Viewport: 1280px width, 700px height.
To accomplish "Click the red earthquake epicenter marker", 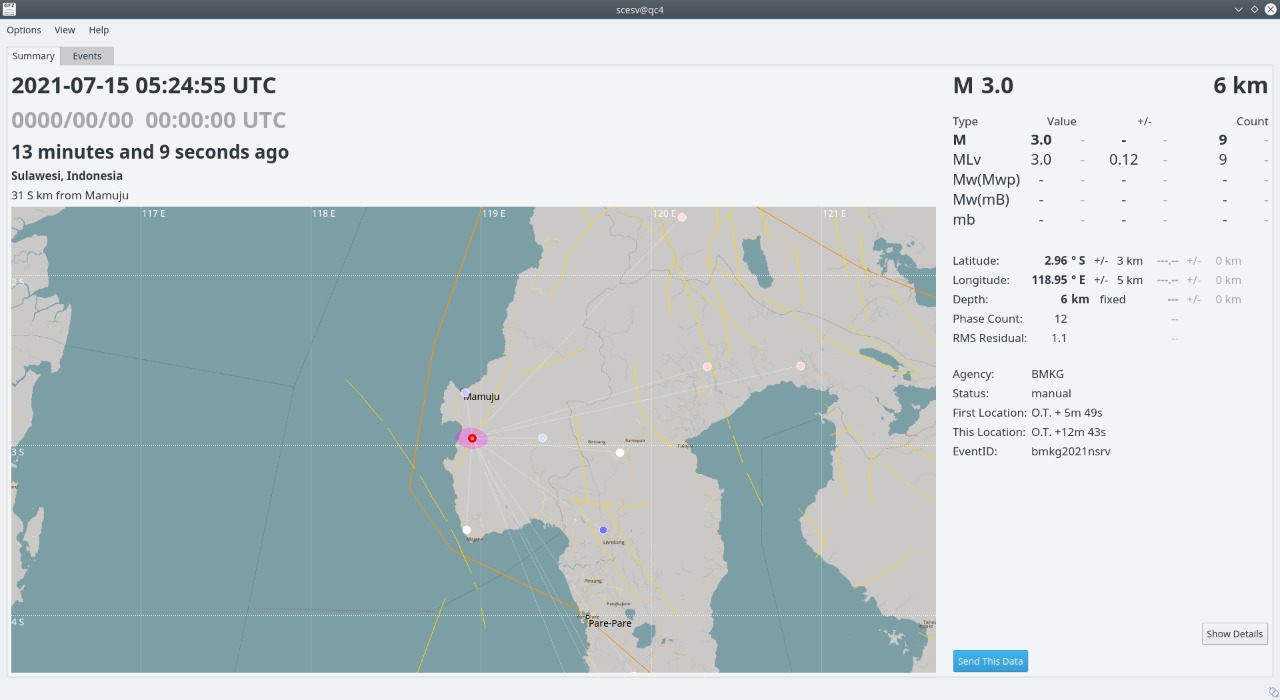I will pyautogui.click(x=472, y=438).
